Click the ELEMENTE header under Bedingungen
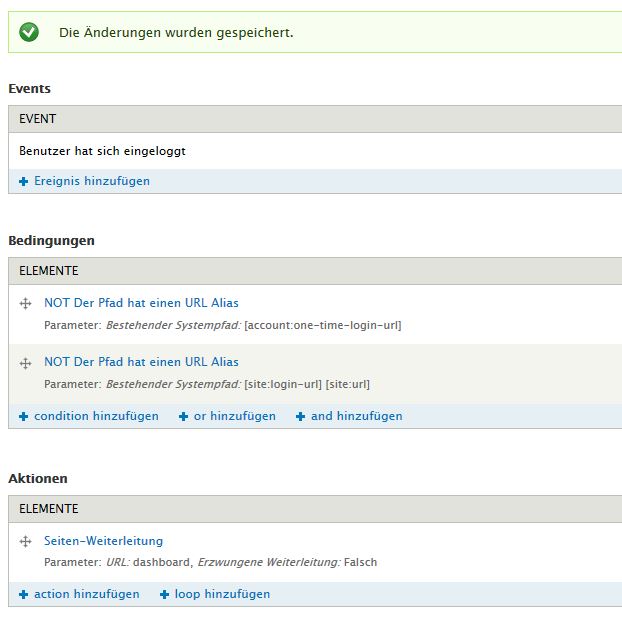622x639 pixels. [48, 271]
